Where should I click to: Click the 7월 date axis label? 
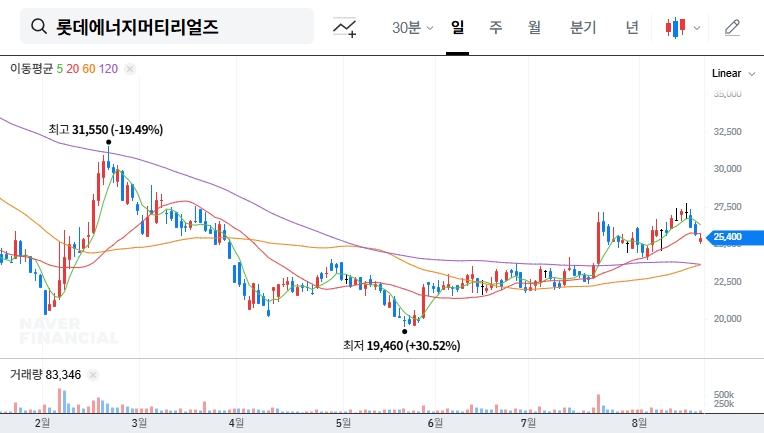[528, 423]
